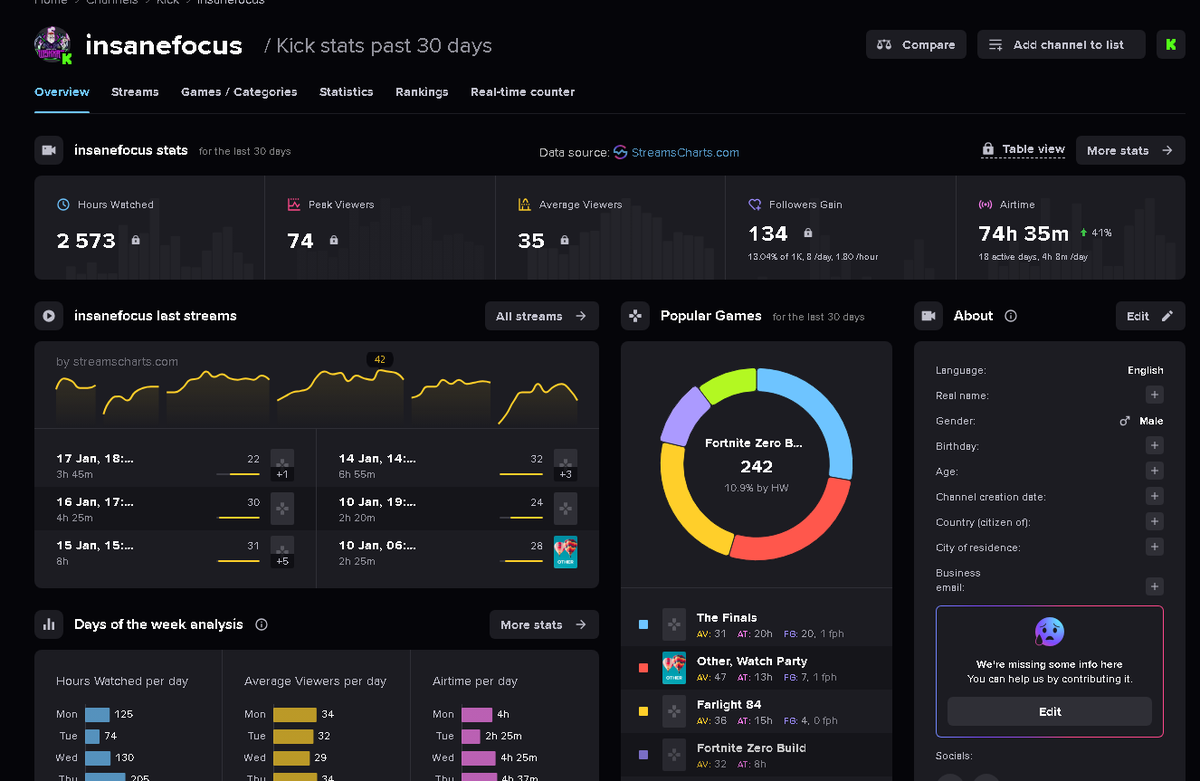
Task: Click the Other thumbnail on 10 Jan 06: stream
Action: click(x=566, y=552)
